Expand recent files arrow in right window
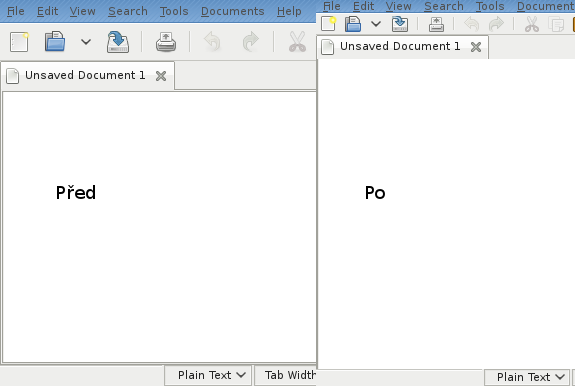 tap(376, 24)
